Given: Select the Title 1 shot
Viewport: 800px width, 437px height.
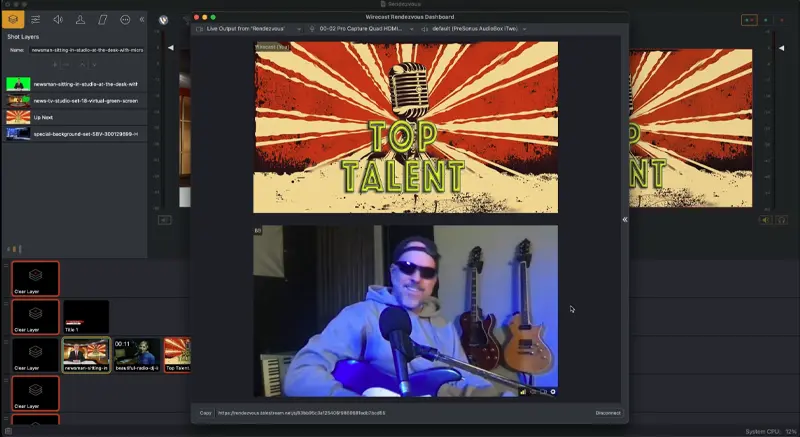Looking at the screenshot, I should click(x=86, y=317).
